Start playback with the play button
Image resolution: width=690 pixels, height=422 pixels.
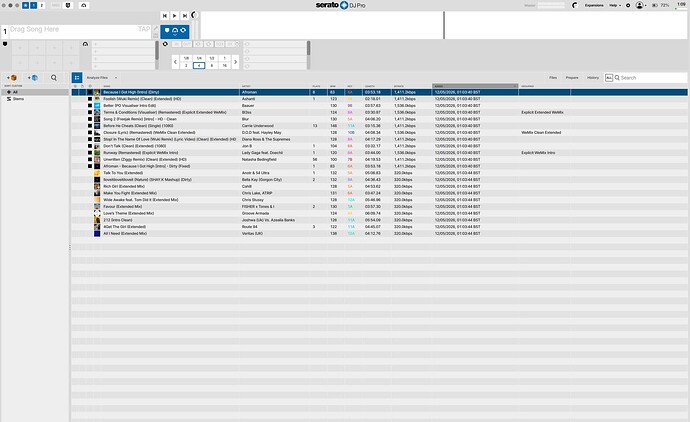pos(174,16)
